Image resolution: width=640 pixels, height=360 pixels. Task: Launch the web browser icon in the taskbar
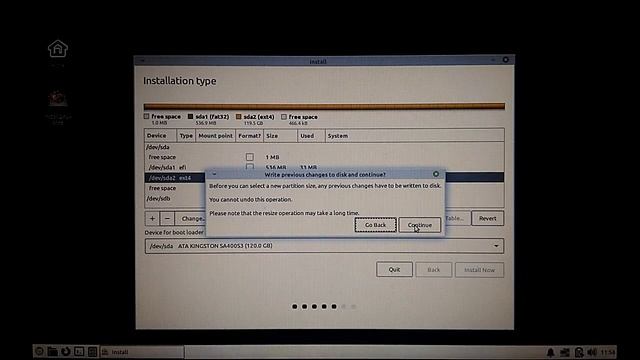point(66,351)
